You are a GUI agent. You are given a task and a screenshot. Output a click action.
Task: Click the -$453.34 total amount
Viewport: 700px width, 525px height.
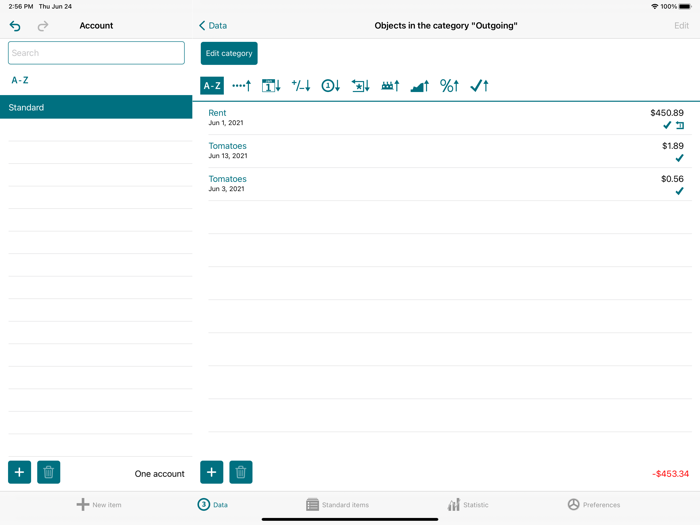[670, 474]
